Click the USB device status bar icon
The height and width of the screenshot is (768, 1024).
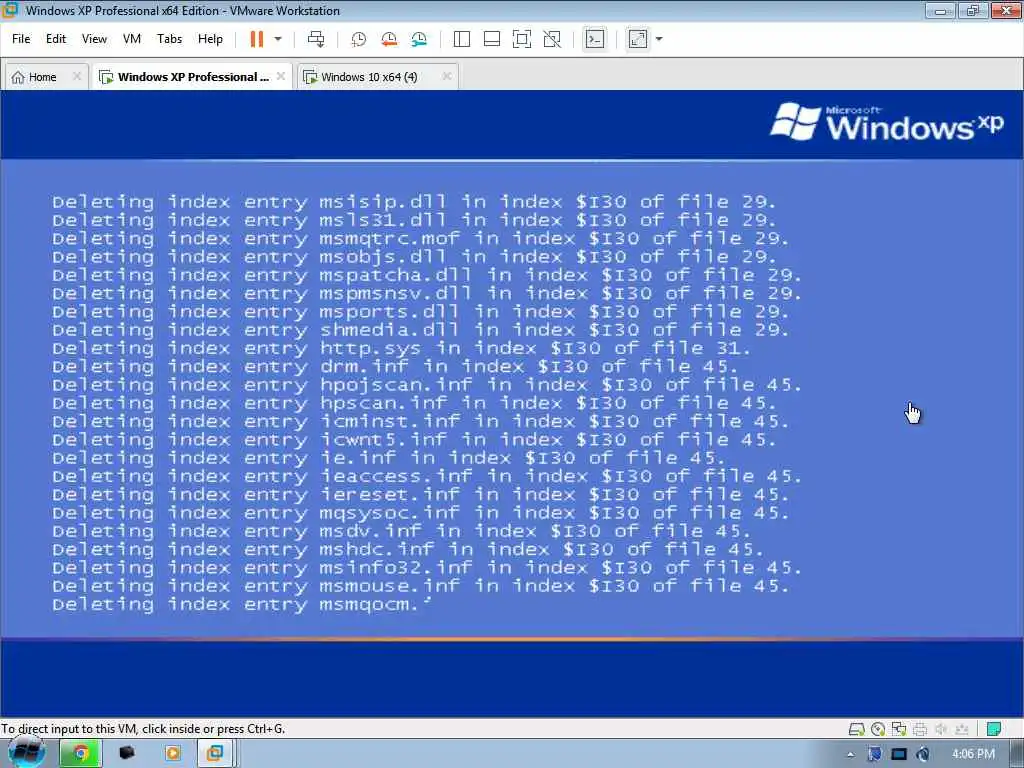tap(961, 729)
